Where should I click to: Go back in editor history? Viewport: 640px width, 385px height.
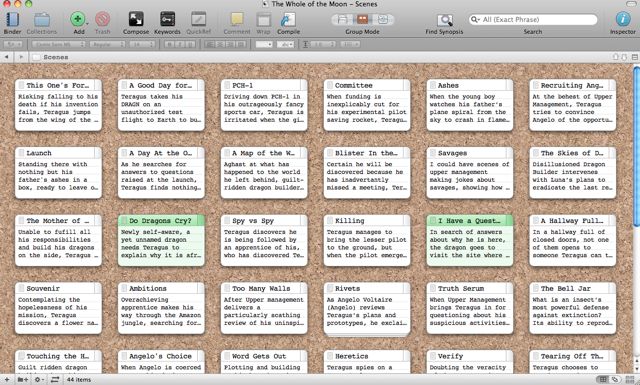pos(7,57)
